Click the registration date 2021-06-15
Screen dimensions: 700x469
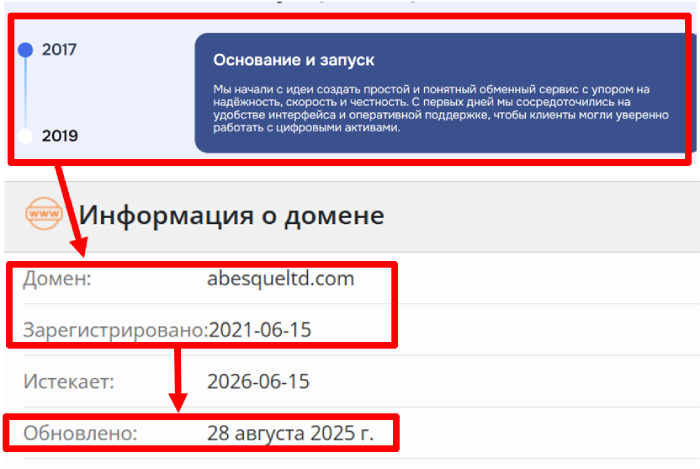260,330
